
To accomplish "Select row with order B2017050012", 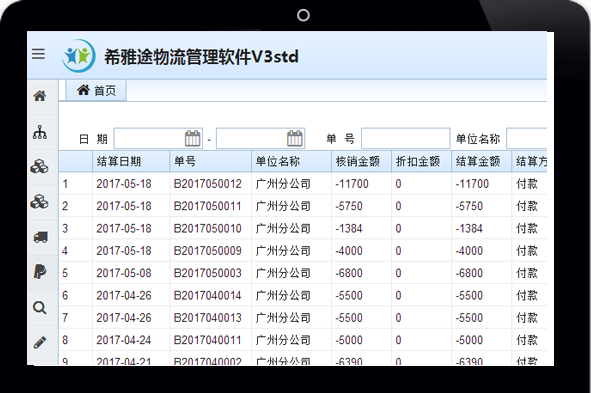I will [303, 184].
